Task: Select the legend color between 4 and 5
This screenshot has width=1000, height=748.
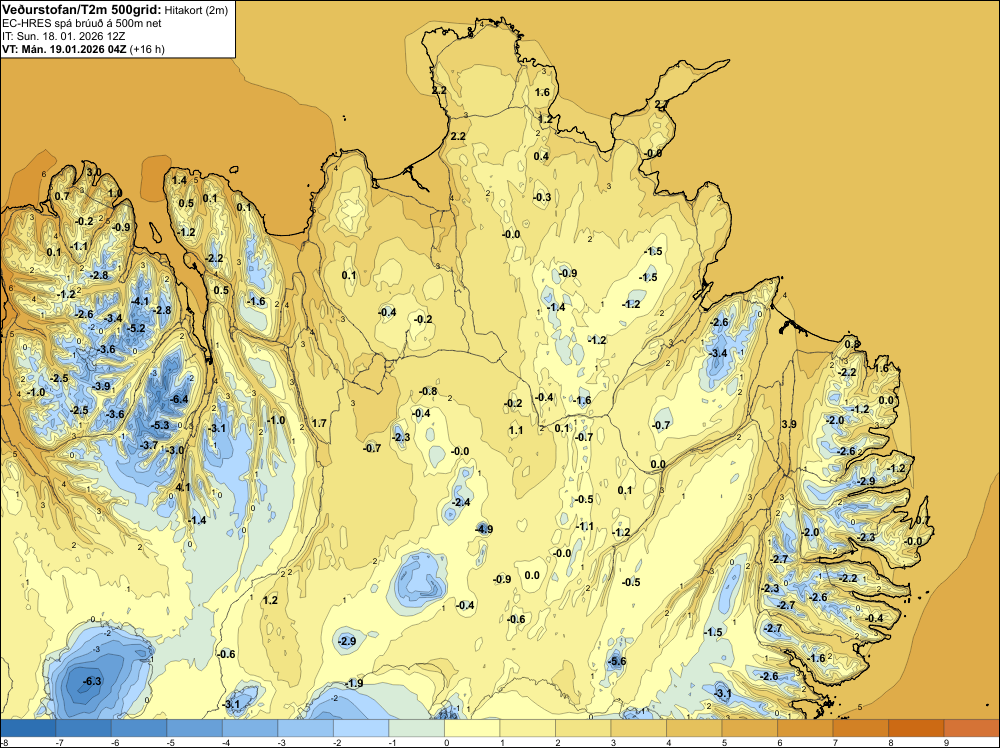Action: pos(694,728)
